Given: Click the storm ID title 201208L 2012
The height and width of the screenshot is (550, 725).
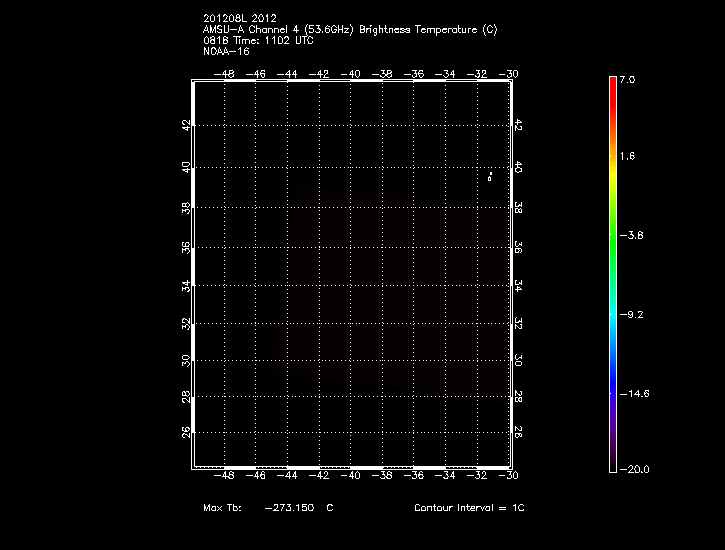Looking at the screenshot, I should pyautogui.click(x=240, y=18).
